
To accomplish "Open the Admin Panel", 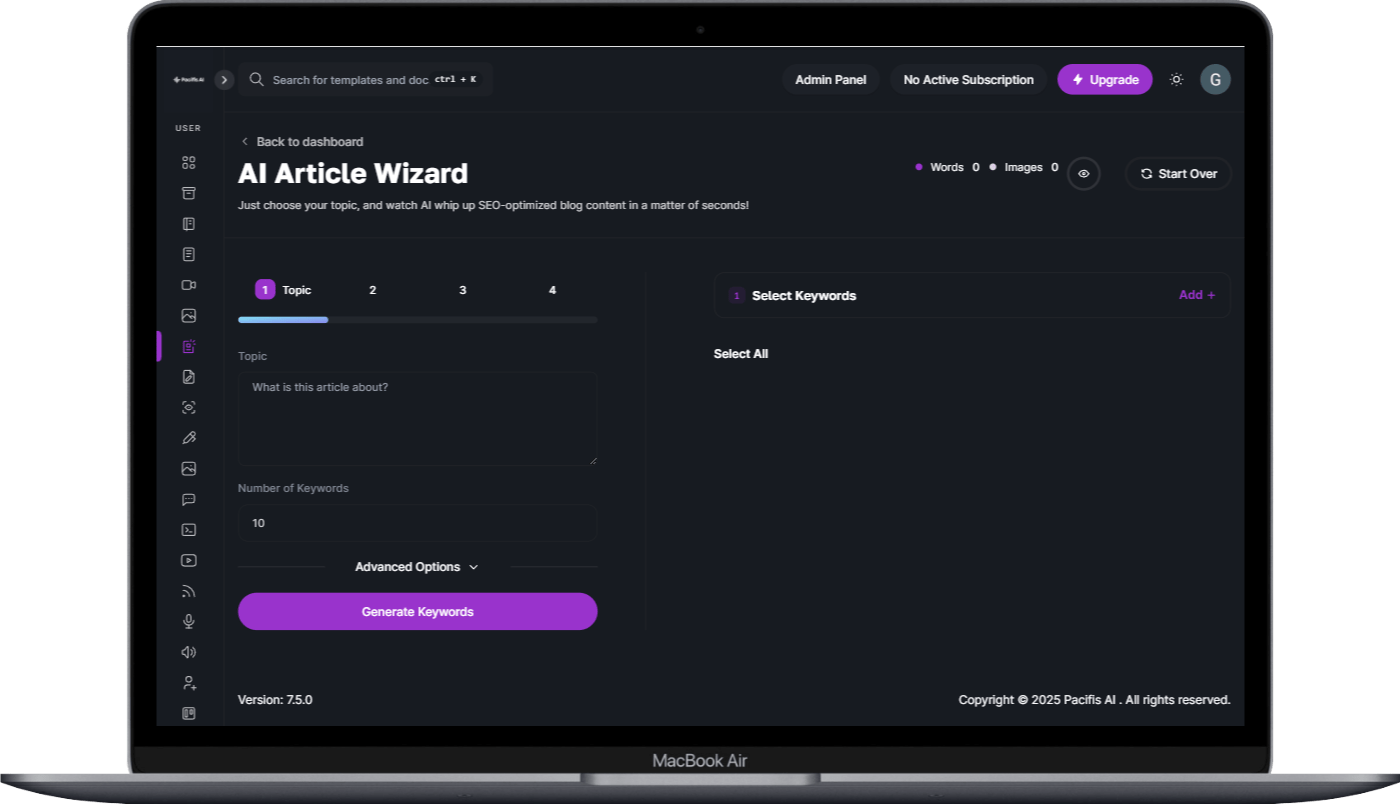I will (831, 80).
